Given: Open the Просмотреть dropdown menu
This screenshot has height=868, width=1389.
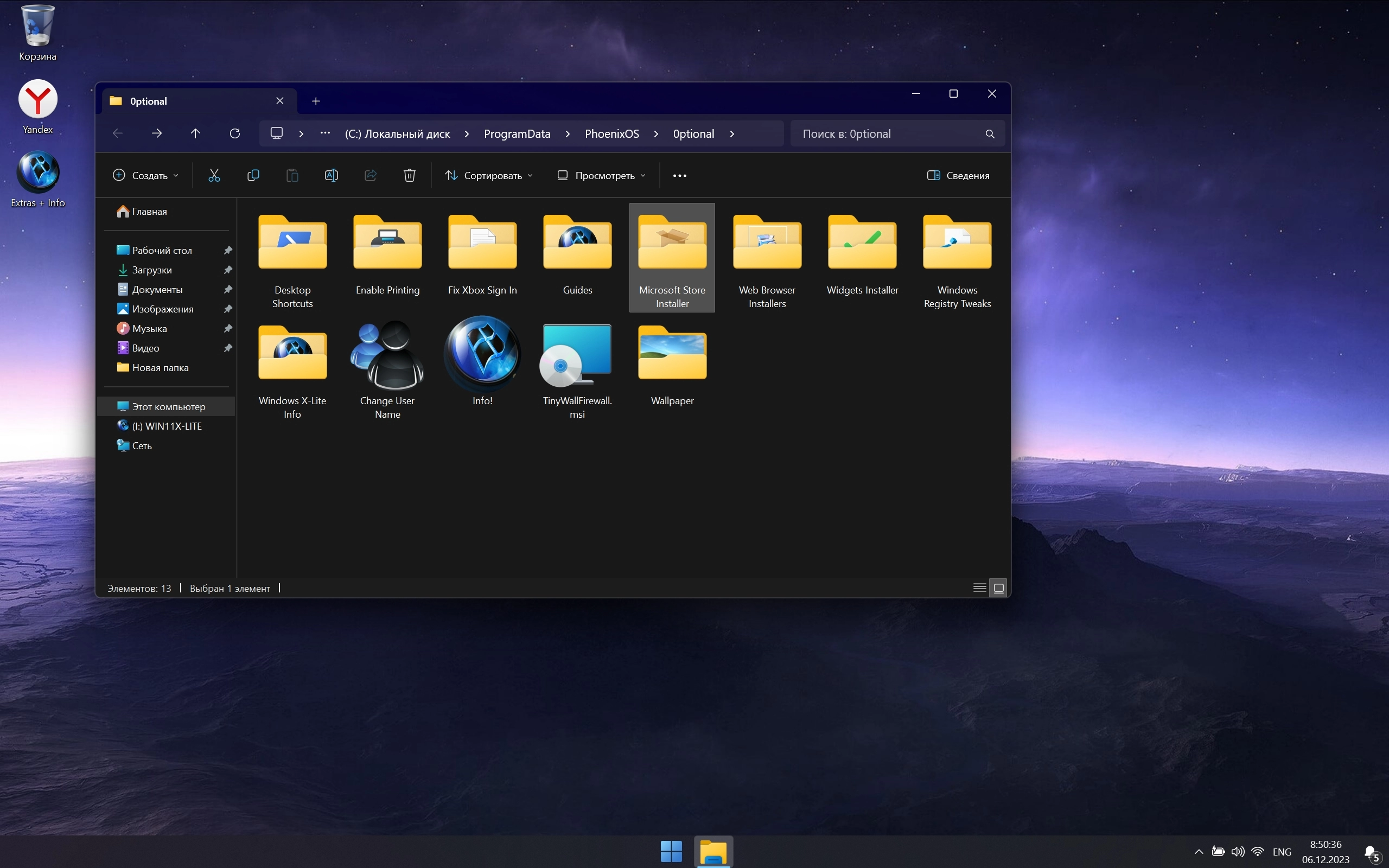Looking at the screenshot, I should (x=602, y=175).
